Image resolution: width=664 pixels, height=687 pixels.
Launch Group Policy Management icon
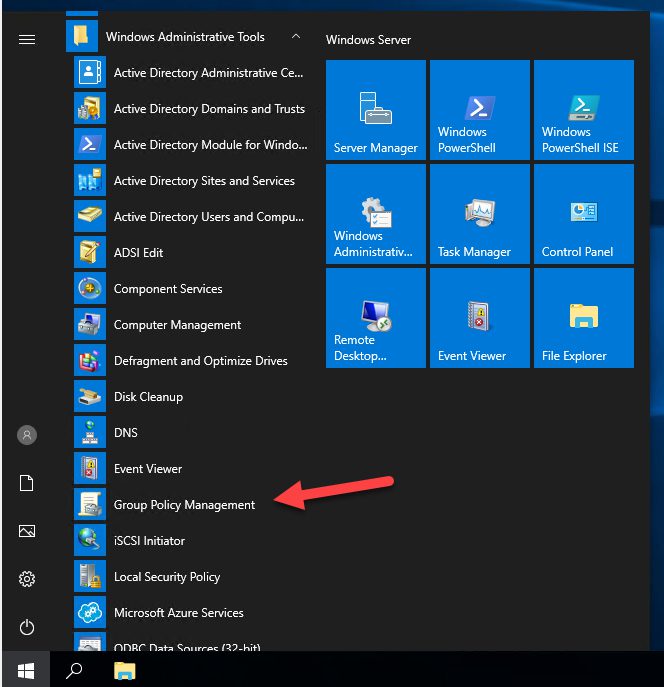pyautogui.click(x=90, y=504)
